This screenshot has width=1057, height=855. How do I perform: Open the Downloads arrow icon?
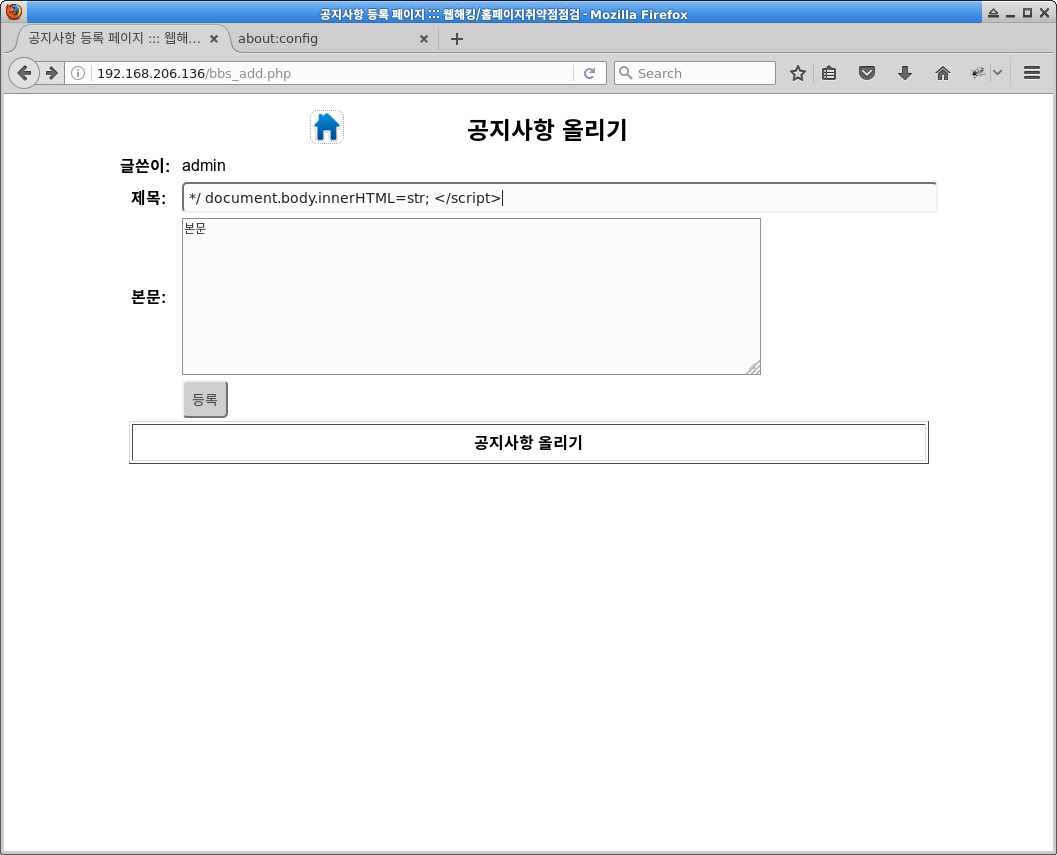(905, 73)
